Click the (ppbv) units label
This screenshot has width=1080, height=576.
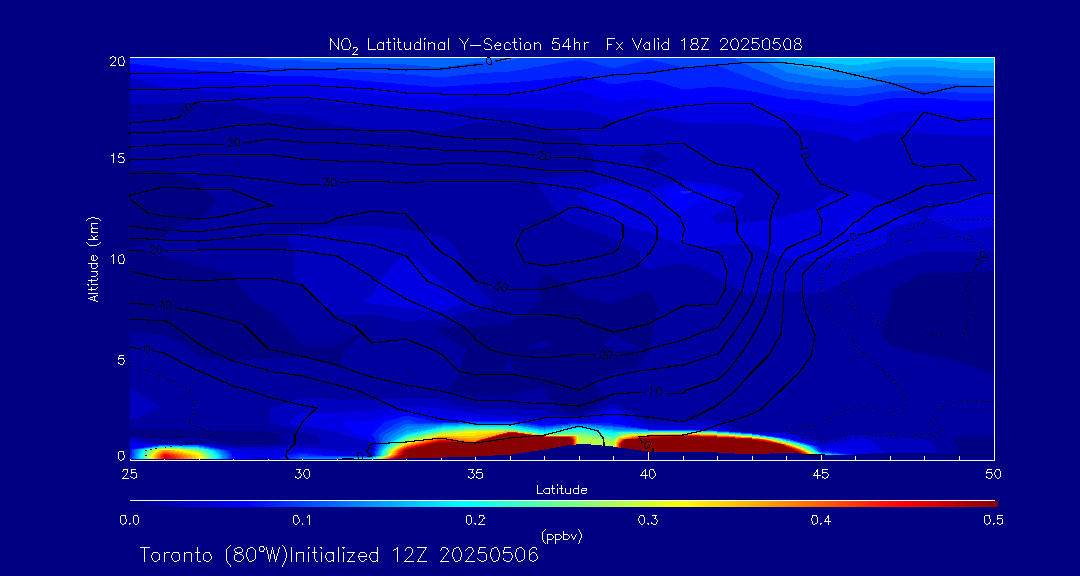(x=561, y=535)
